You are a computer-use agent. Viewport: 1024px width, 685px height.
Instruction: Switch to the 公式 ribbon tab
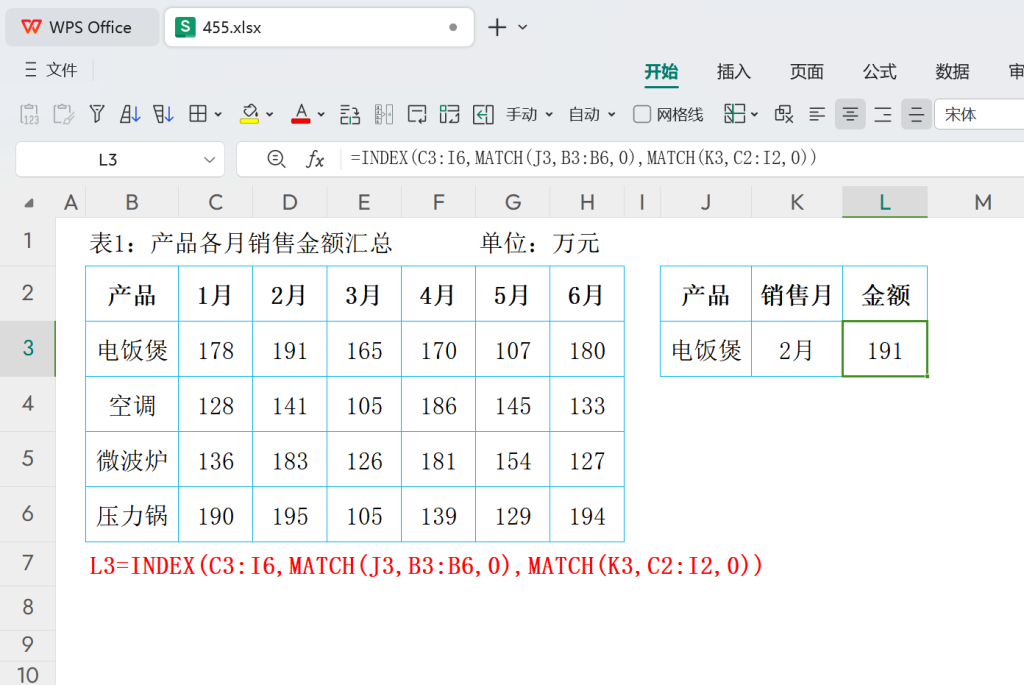tap(880, 71)
